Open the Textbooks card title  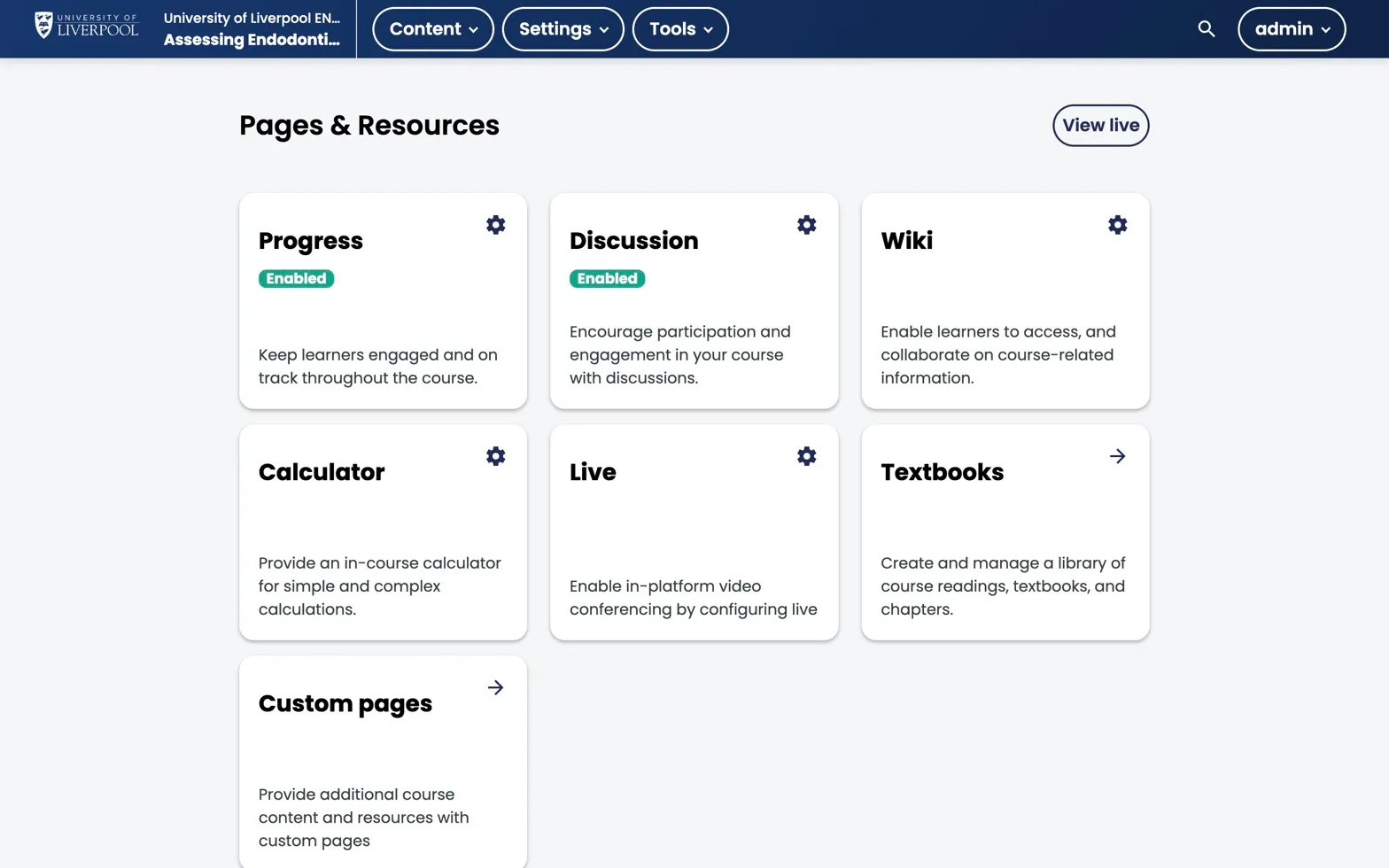tap(943, 472)
